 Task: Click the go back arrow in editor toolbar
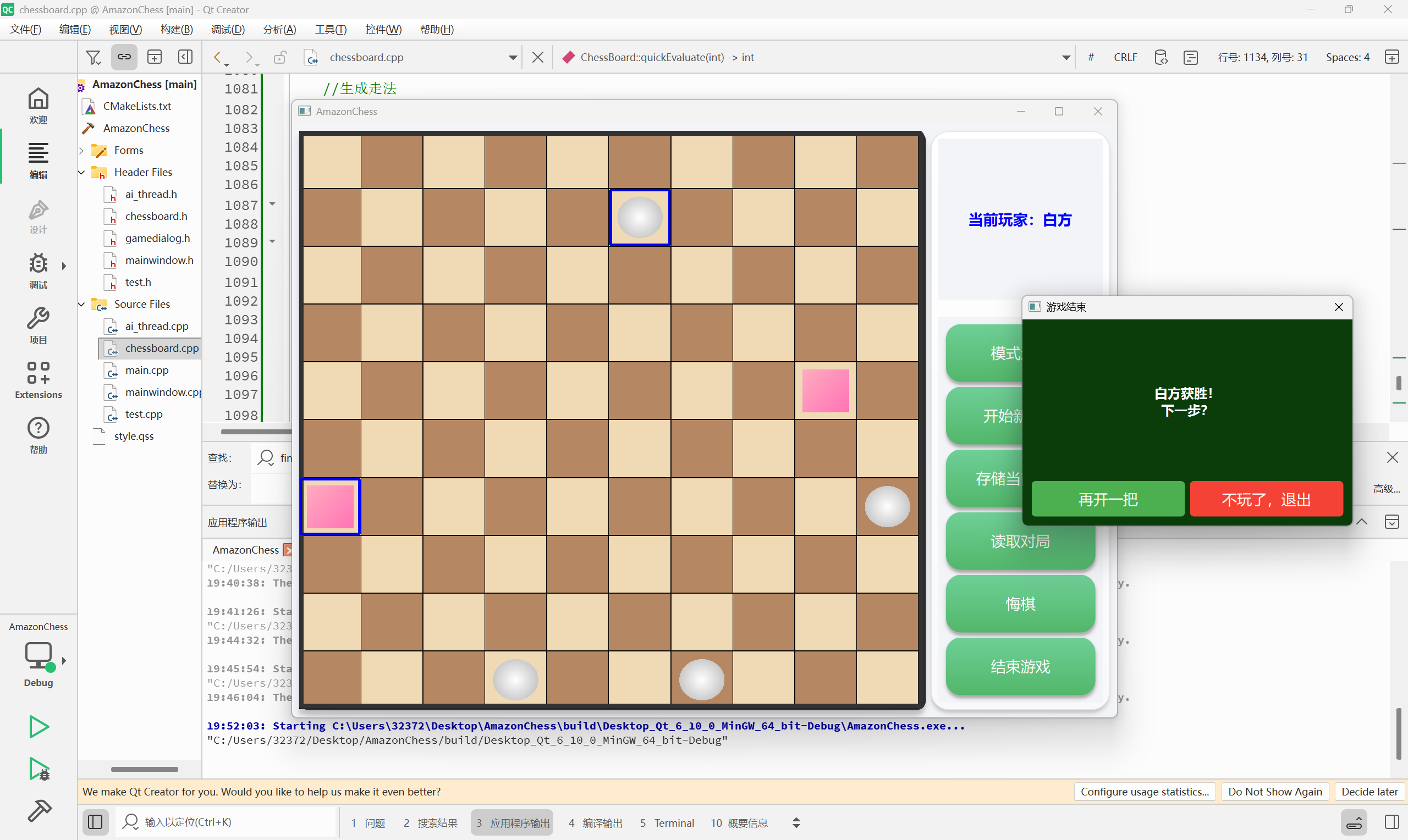point(217,57)
